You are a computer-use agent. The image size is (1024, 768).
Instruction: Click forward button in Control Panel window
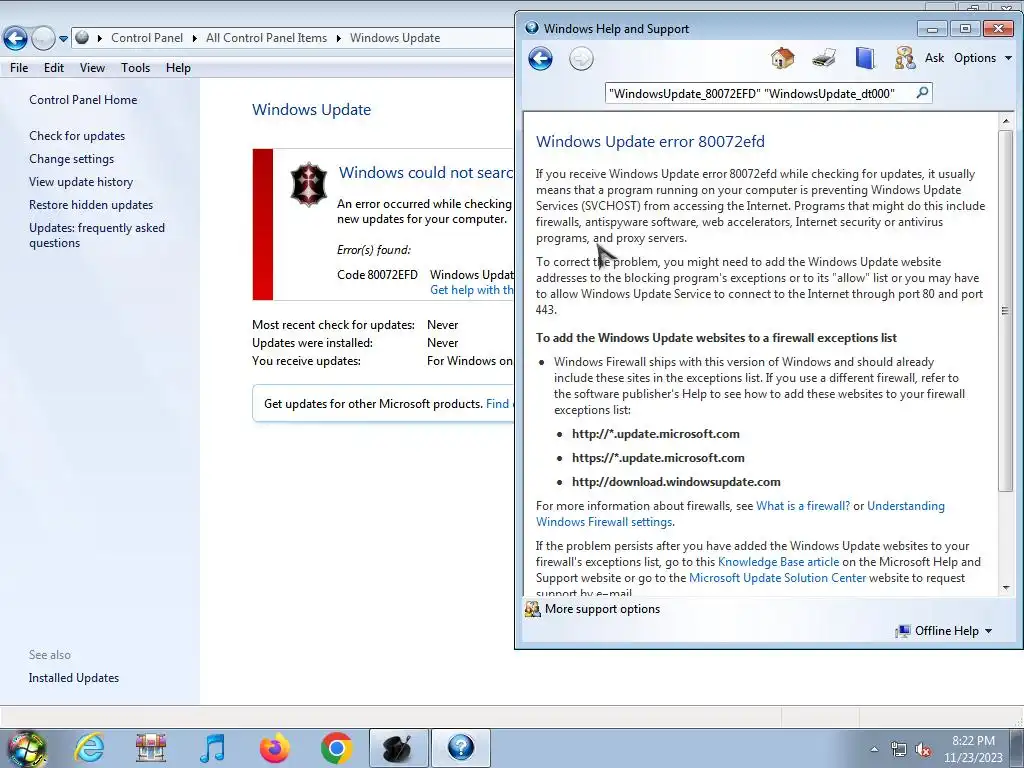click(43, 38)
